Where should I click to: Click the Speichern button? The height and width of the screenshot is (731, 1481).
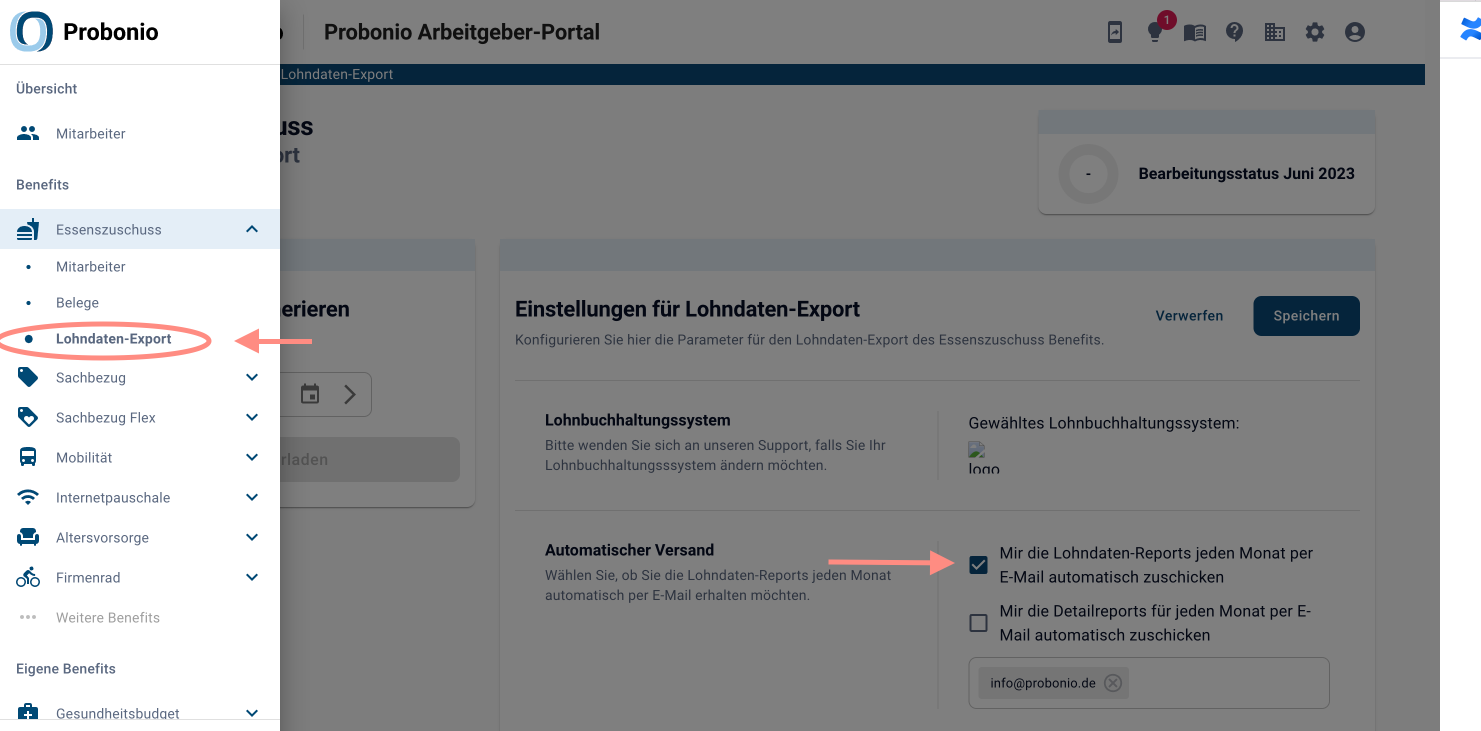coord(1306,315)
